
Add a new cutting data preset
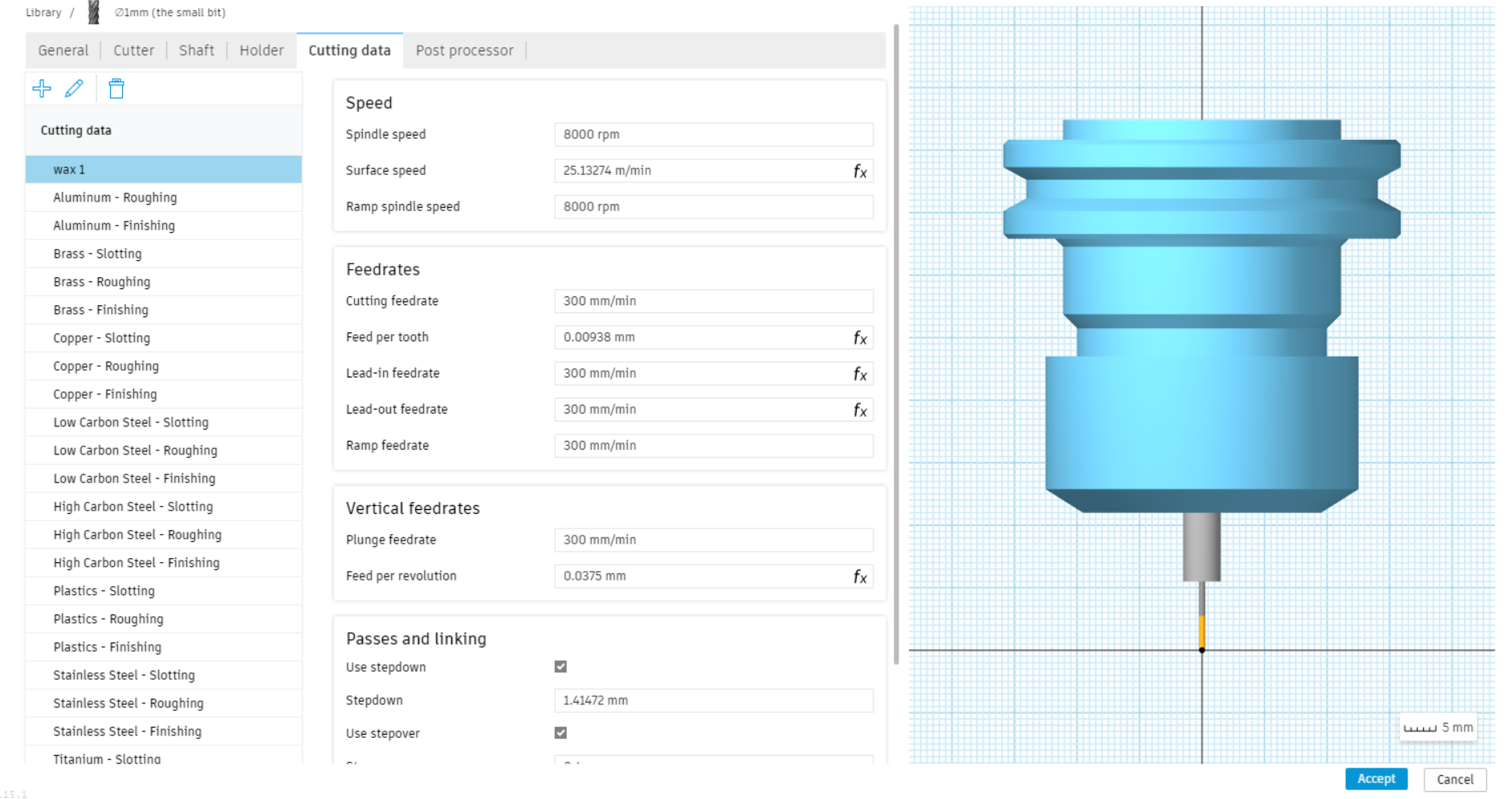point(42,88)
